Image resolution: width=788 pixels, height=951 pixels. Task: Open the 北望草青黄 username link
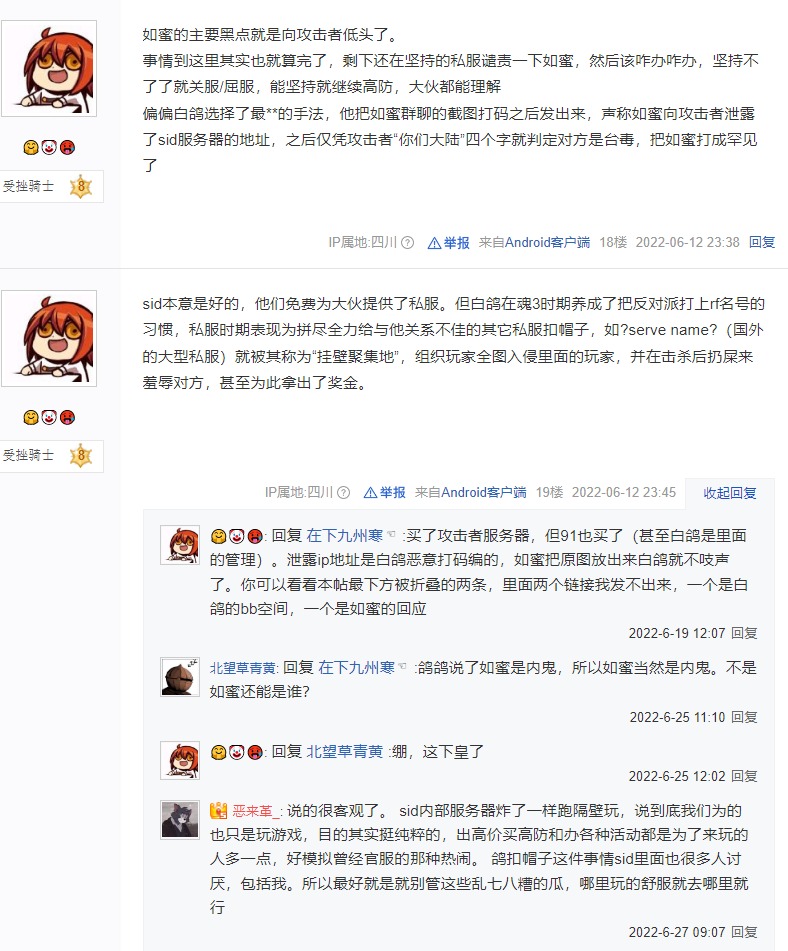click(x=243, y=668)
